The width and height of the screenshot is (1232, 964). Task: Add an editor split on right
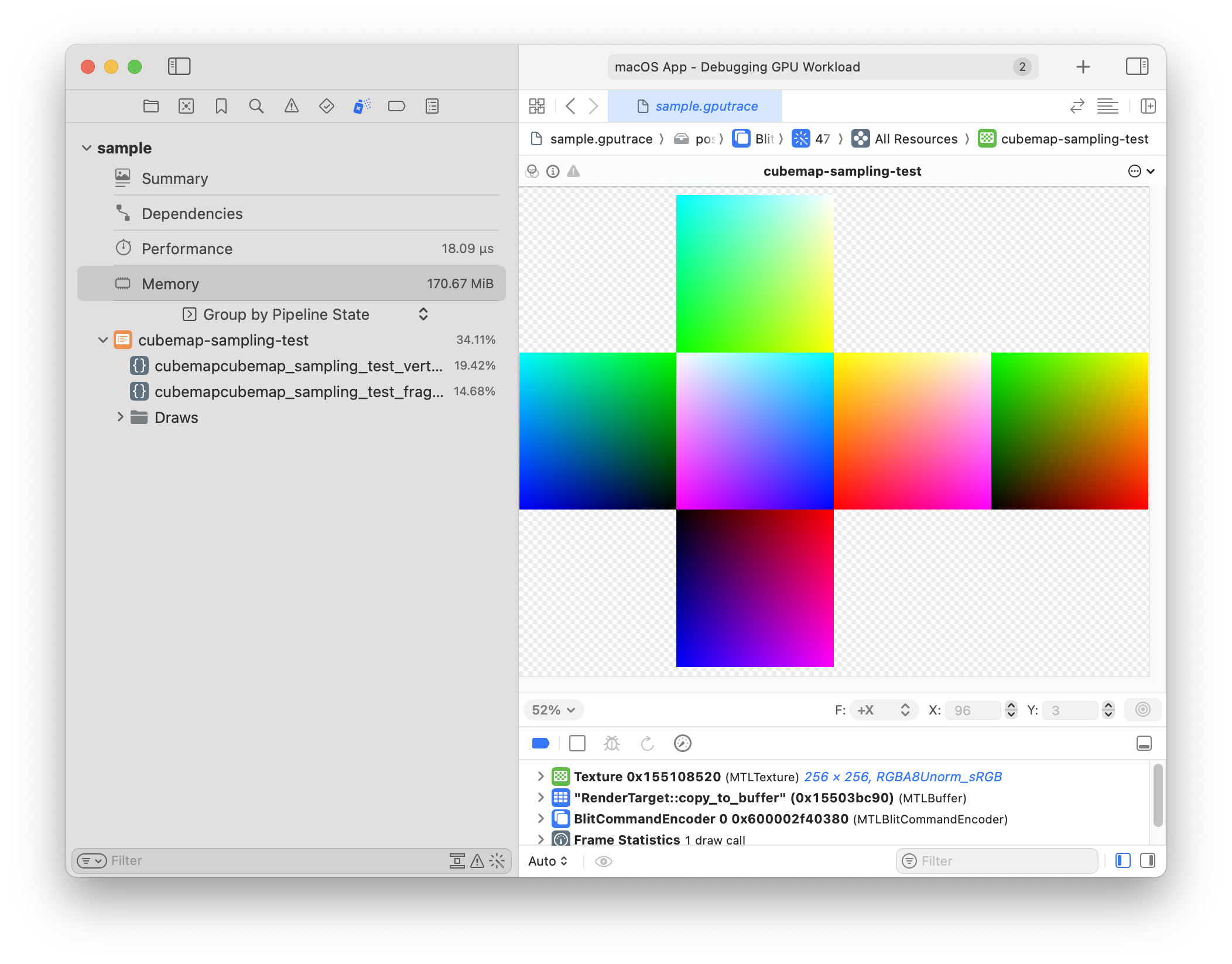(x=1148, y=106)
